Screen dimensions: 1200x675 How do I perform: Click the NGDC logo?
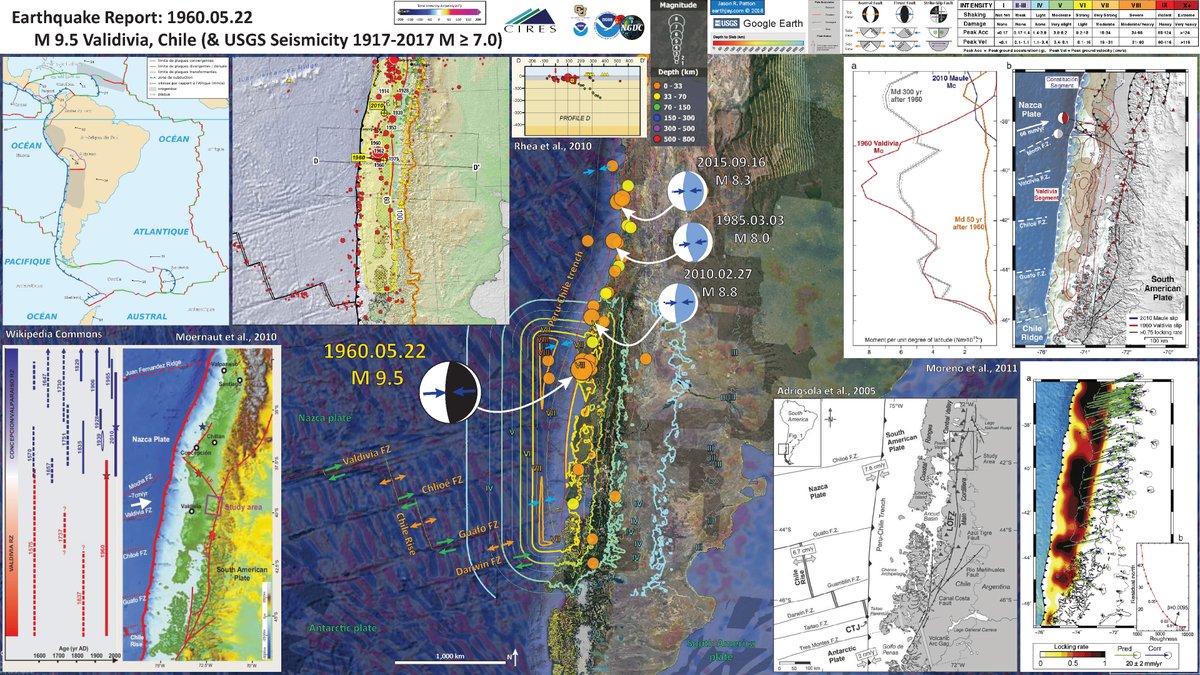click(632, 25)
